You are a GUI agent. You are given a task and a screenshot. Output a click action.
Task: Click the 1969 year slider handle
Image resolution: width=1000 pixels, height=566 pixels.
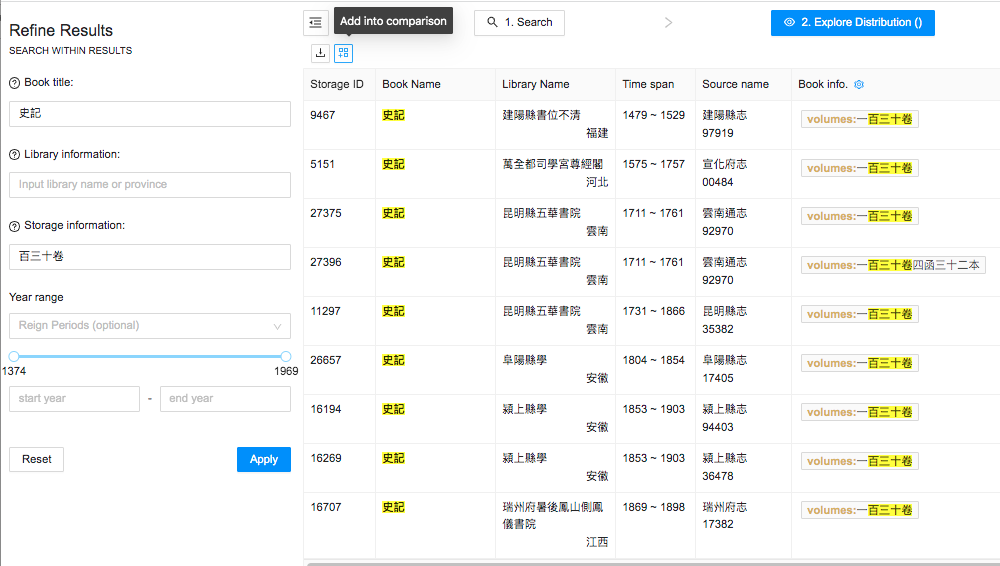286,356
